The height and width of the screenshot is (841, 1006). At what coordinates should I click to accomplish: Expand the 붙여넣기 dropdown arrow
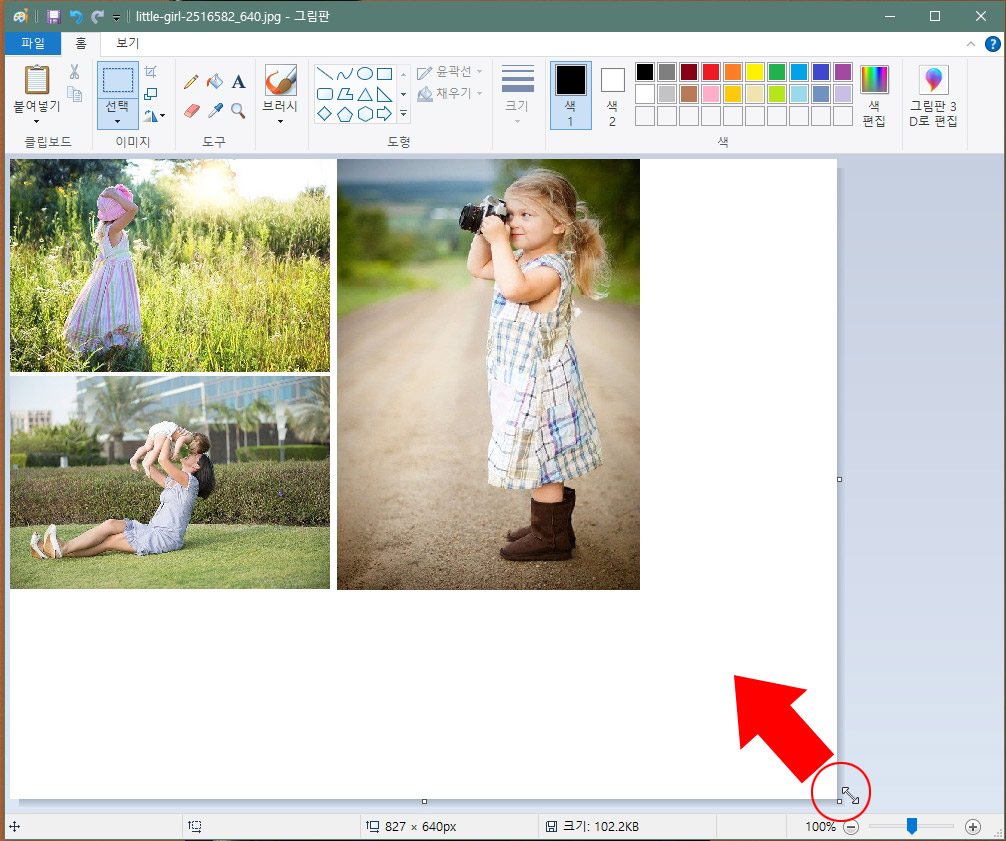pyautogui.click(x=37, y=121)
